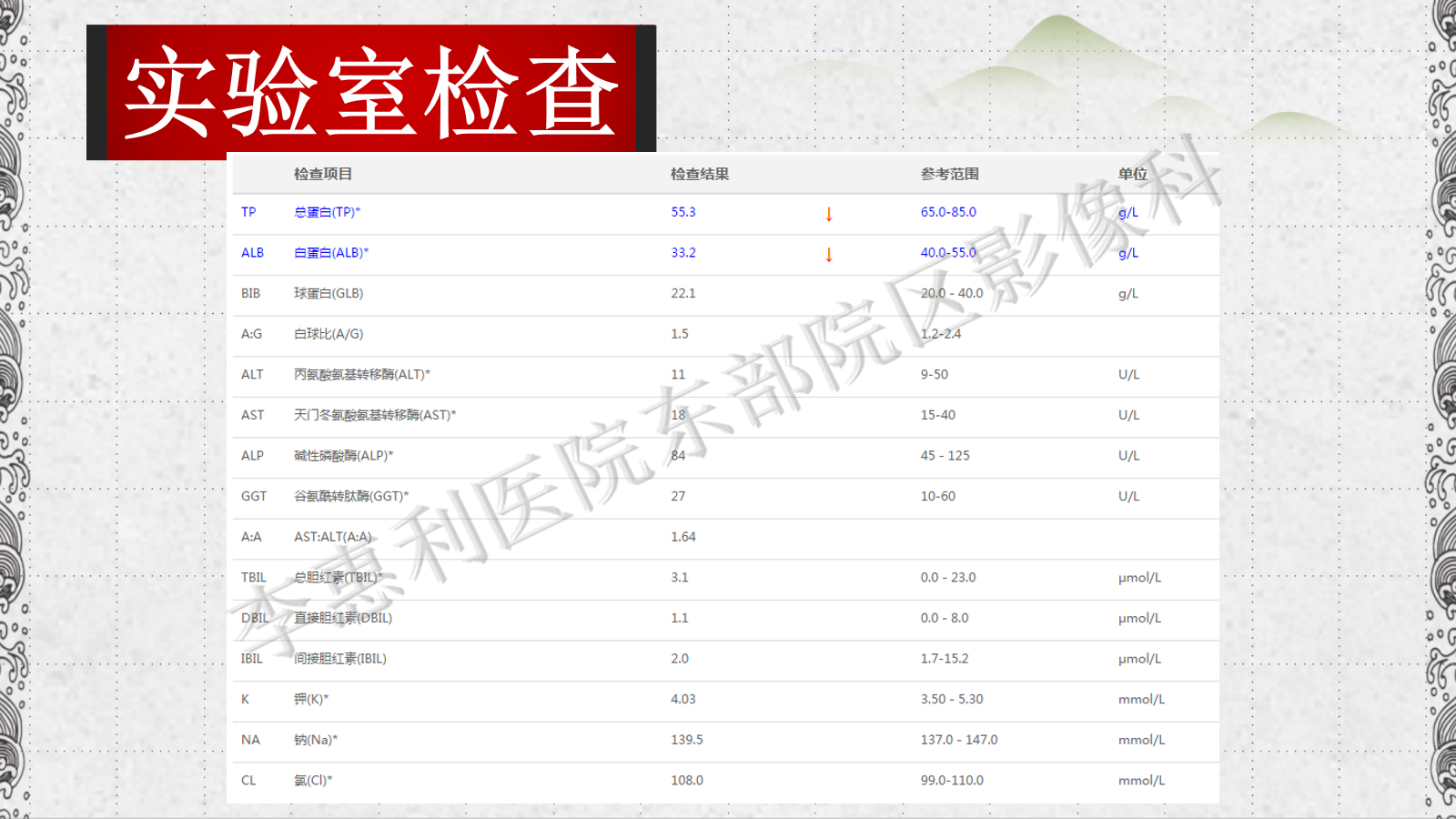
Task: Select the 总胆红素(TBIL)* item
Action: 339,578
